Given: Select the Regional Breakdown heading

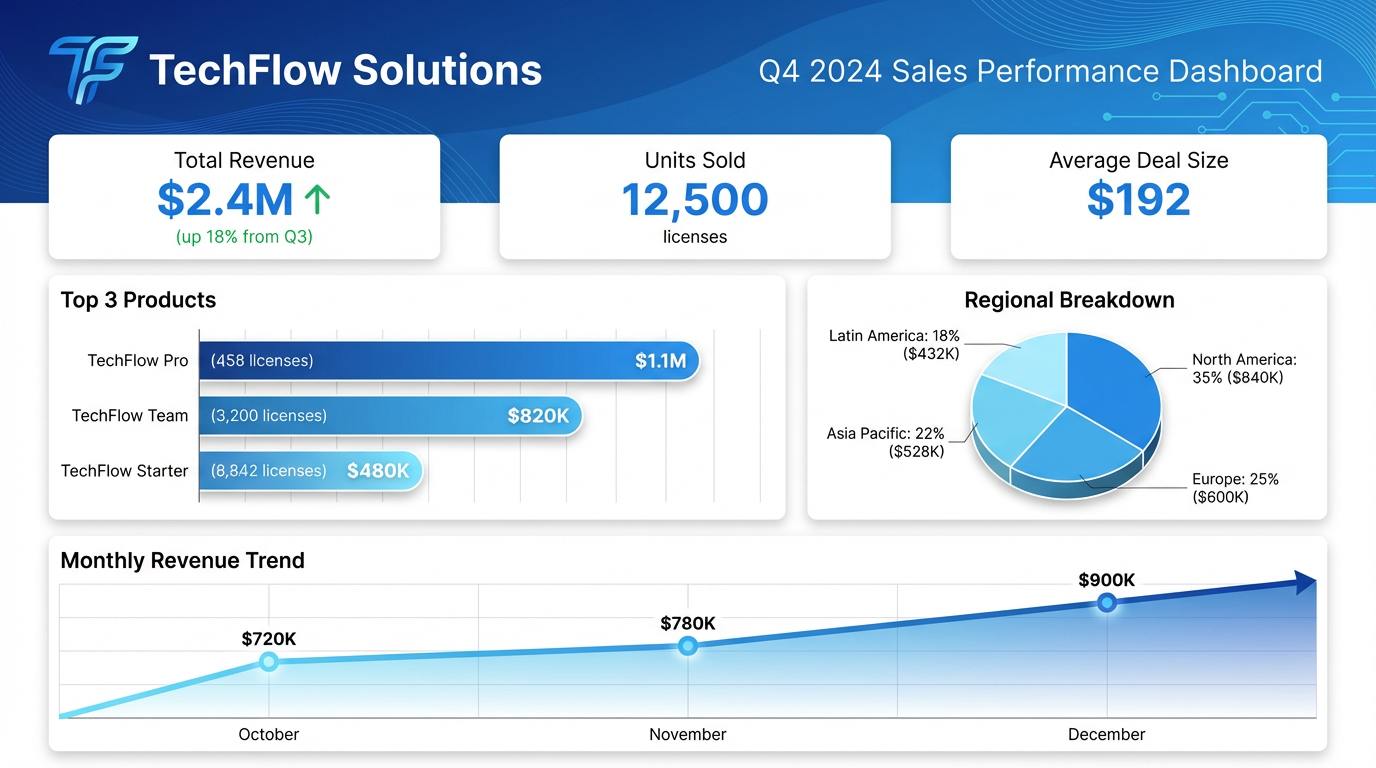Looking at the screenshot, I should pos(1069,300).
